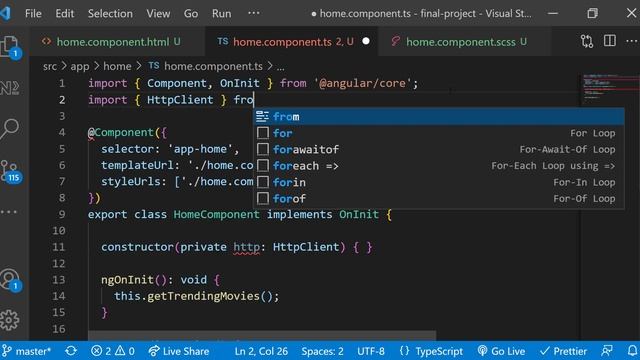The width and height of the screenshot is (640, 360).
Task: Click Prettier status item
Action: coord(563,351)
